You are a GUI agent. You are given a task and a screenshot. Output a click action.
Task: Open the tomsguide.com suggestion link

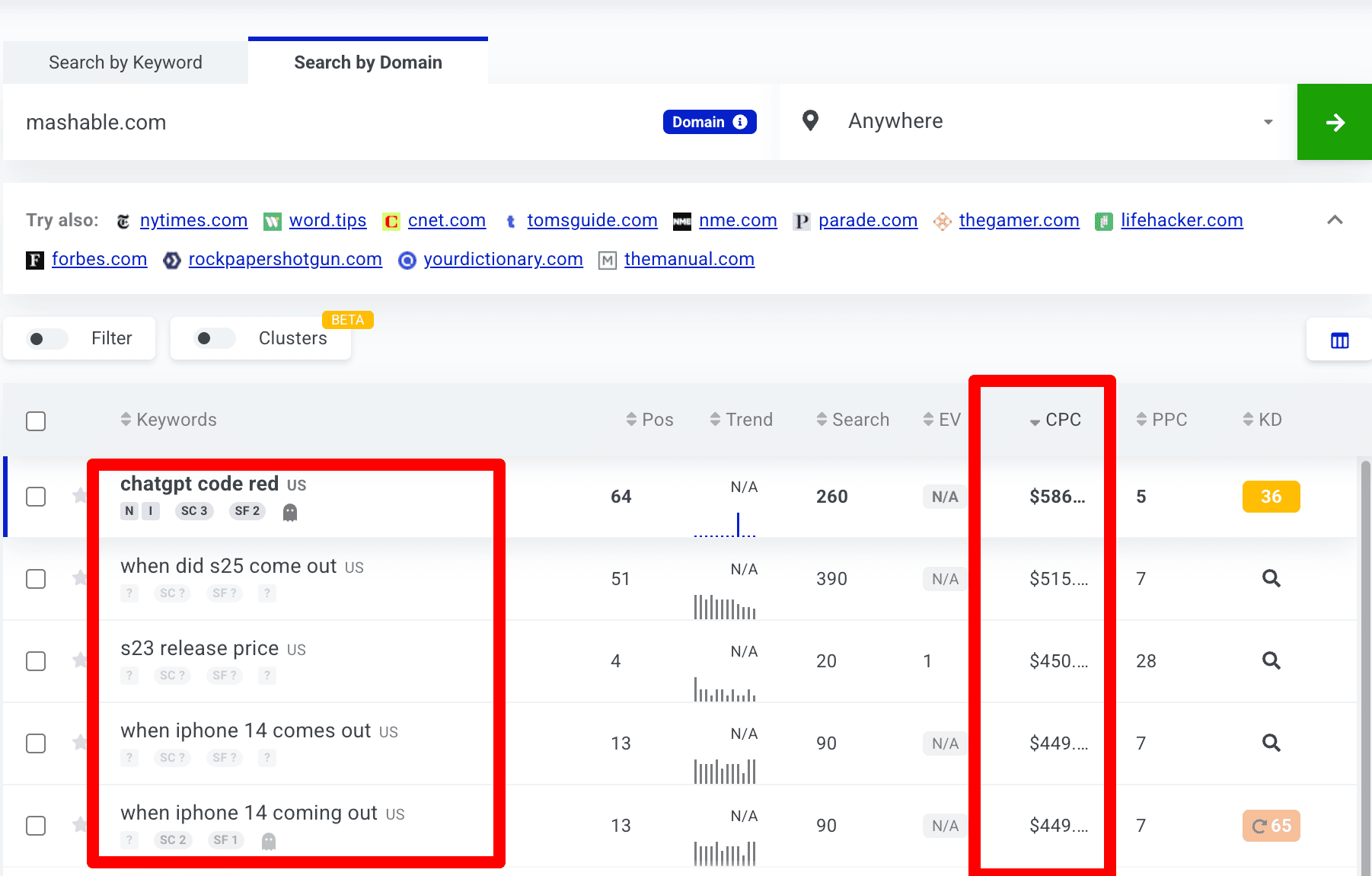click(592, 220)
